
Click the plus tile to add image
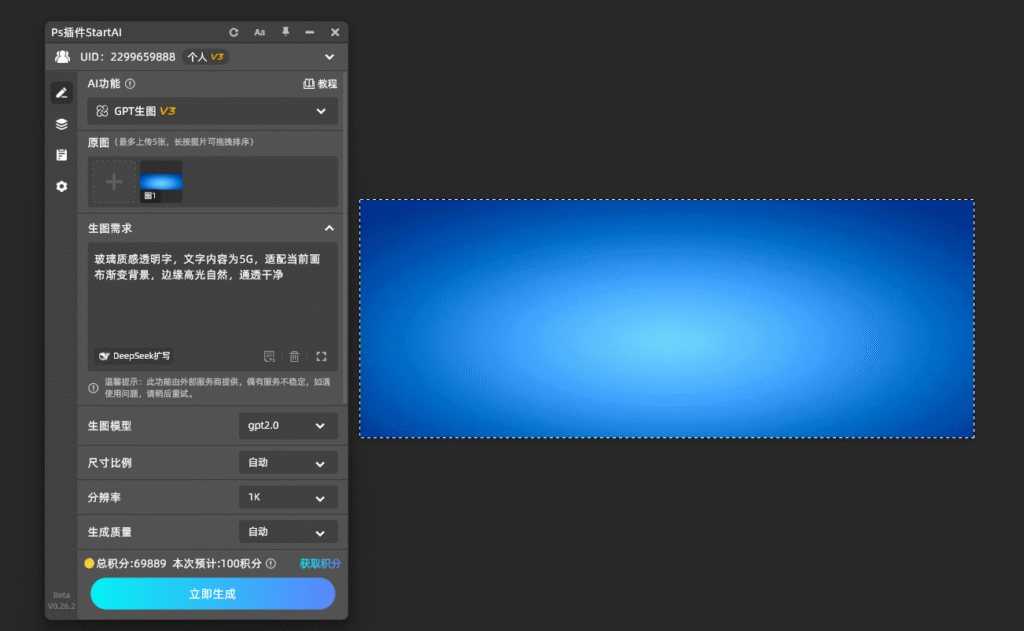(x=114, y=182)
